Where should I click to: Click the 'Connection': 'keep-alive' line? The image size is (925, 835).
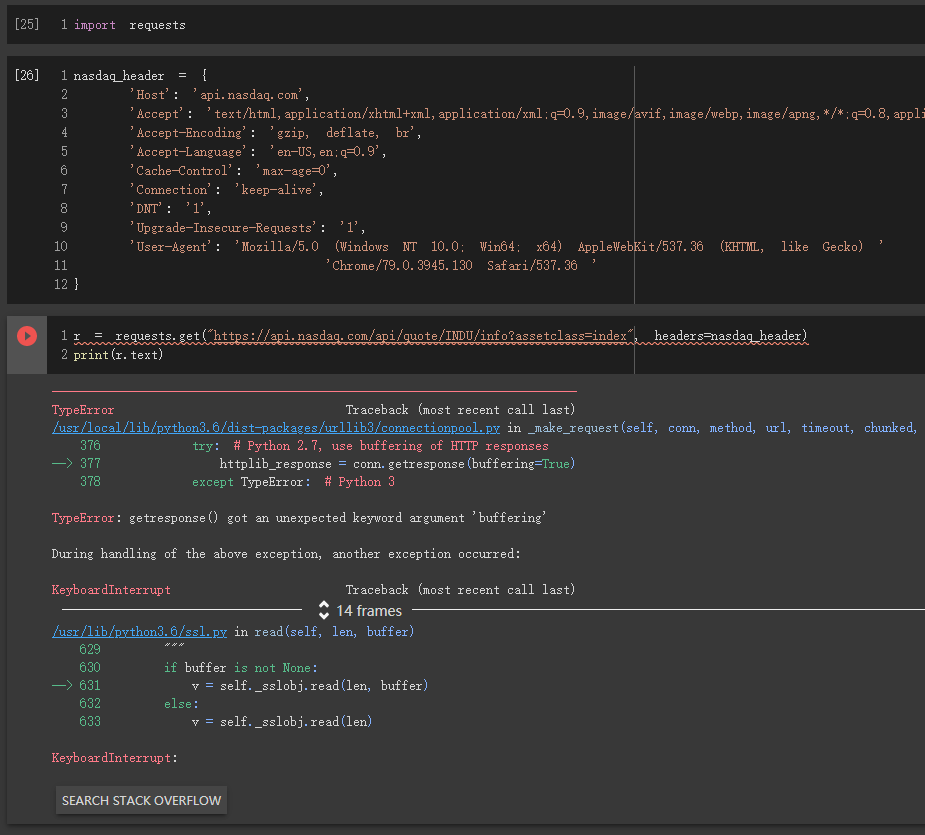tap(226, 189)
